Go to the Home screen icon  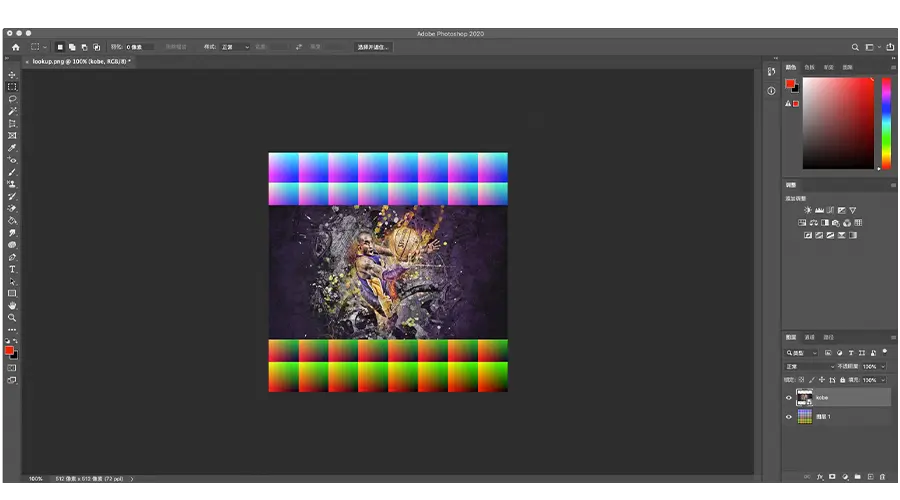tap(15, 47)
